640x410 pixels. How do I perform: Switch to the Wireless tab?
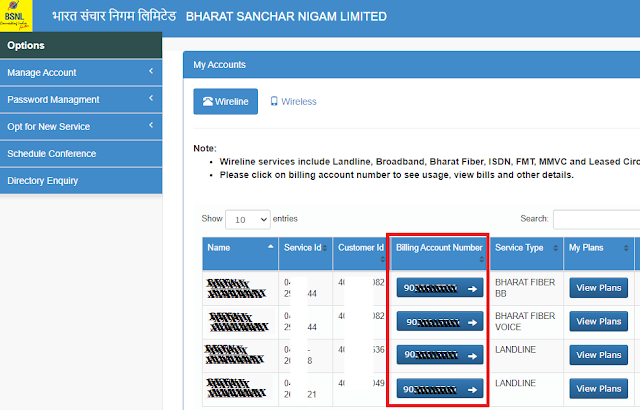293,102
